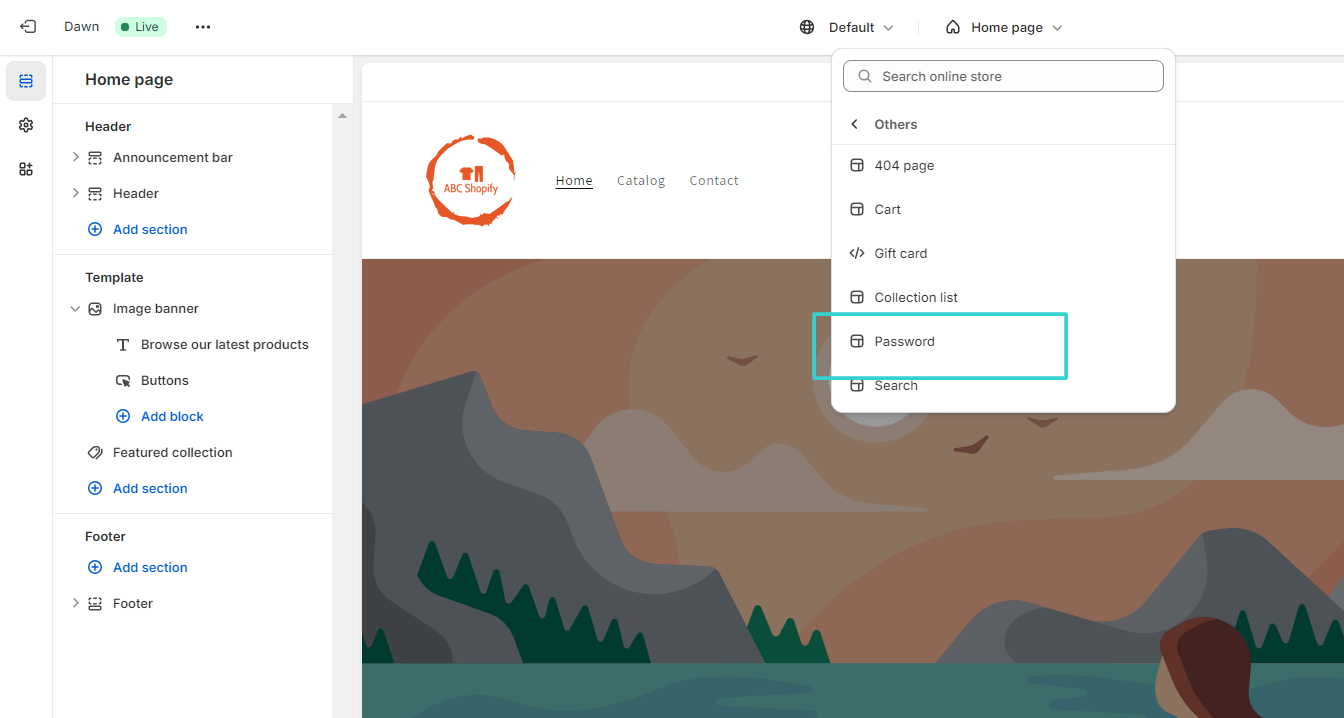Screen dimensions: 1344x718
Task: Click the Image banner section icon
Action: 94,308
